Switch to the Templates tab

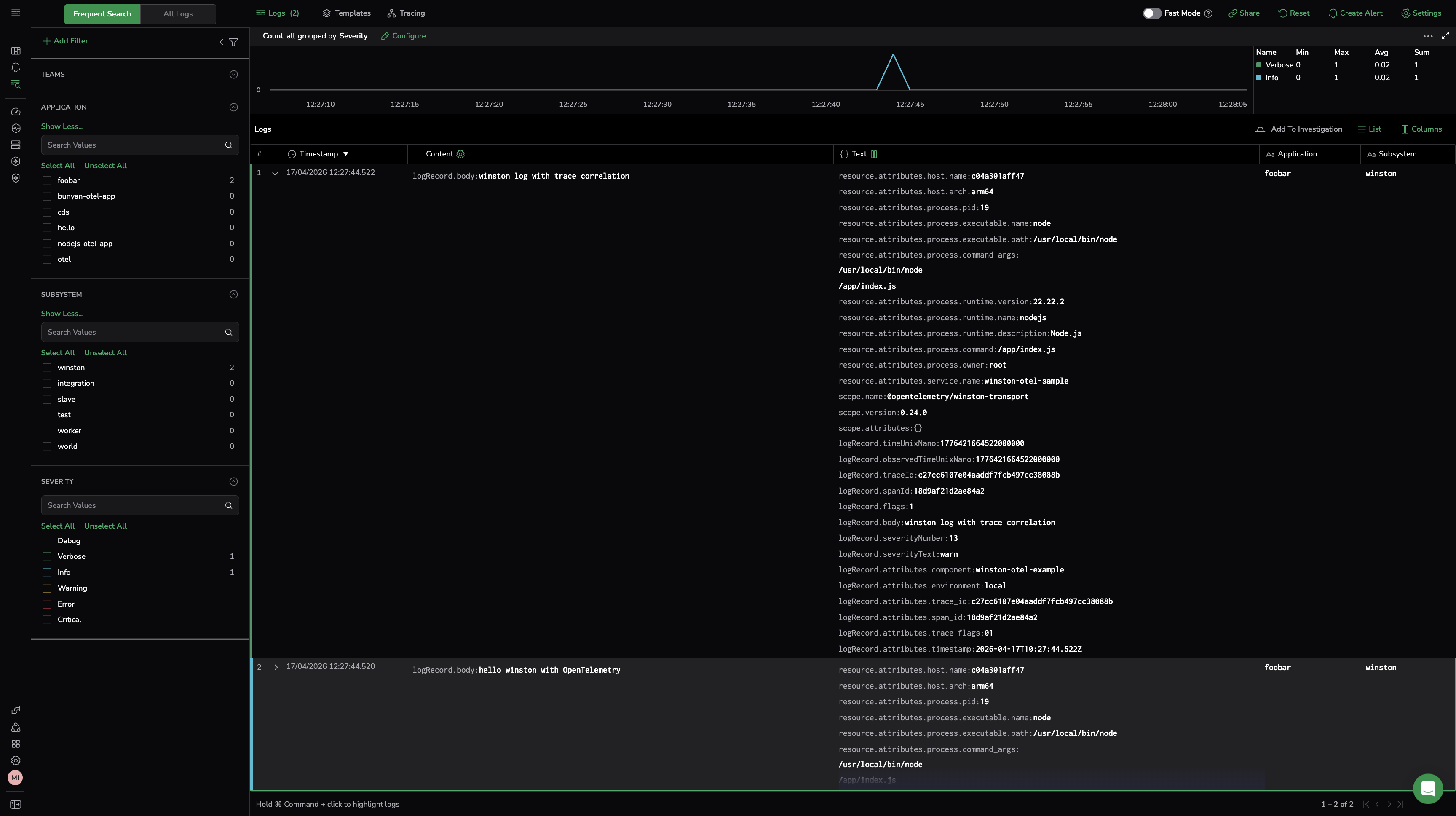point(346,13)
